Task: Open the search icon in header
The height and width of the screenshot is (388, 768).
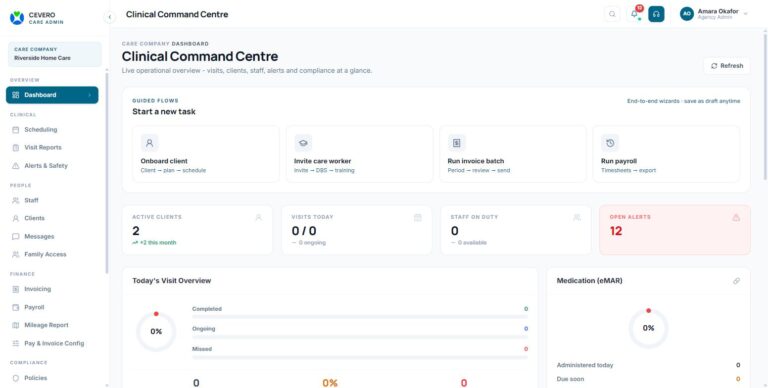Action: pyautogui.click(x=612, y=14)
